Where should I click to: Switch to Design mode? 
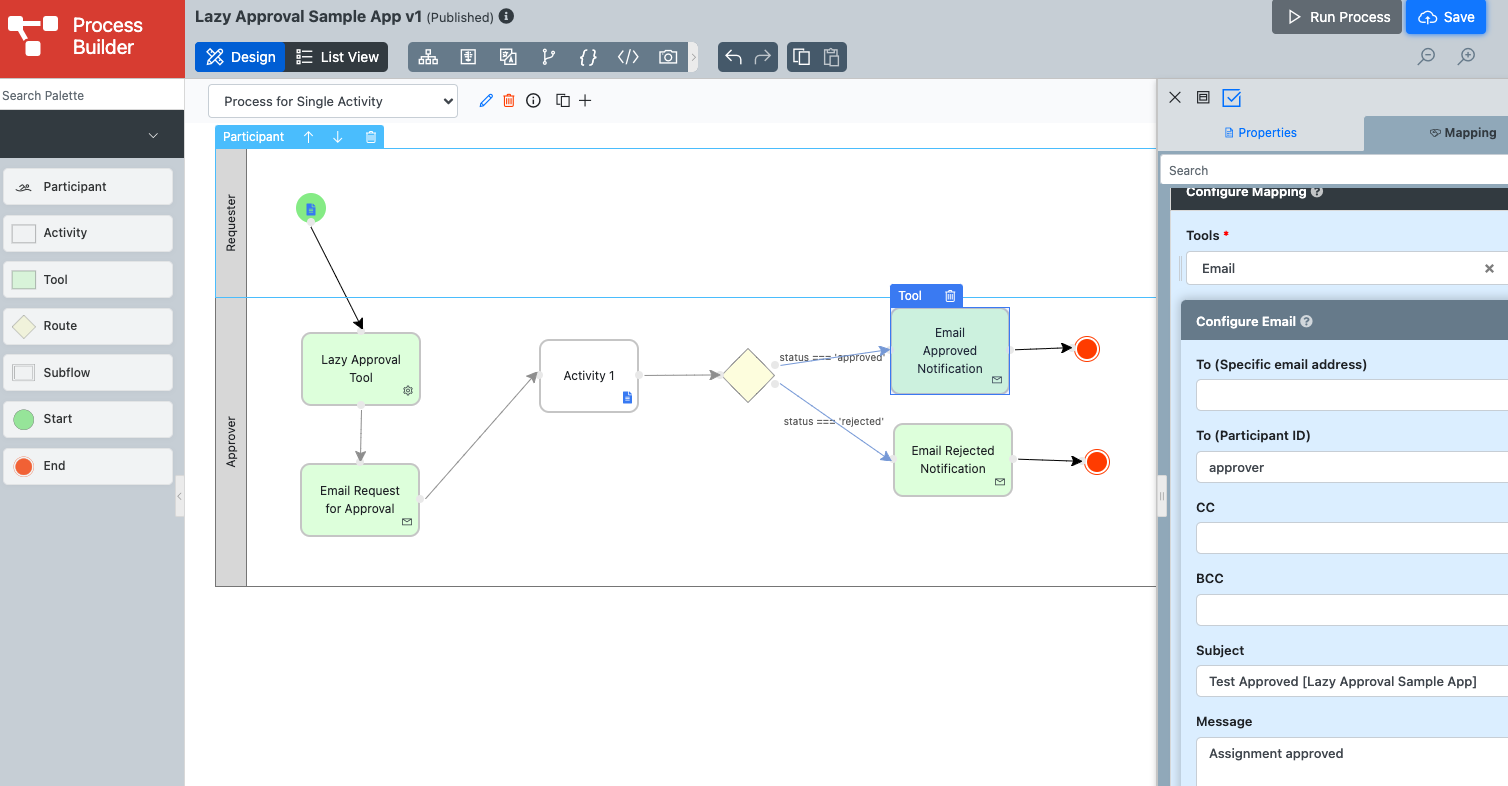coord(241,57)
